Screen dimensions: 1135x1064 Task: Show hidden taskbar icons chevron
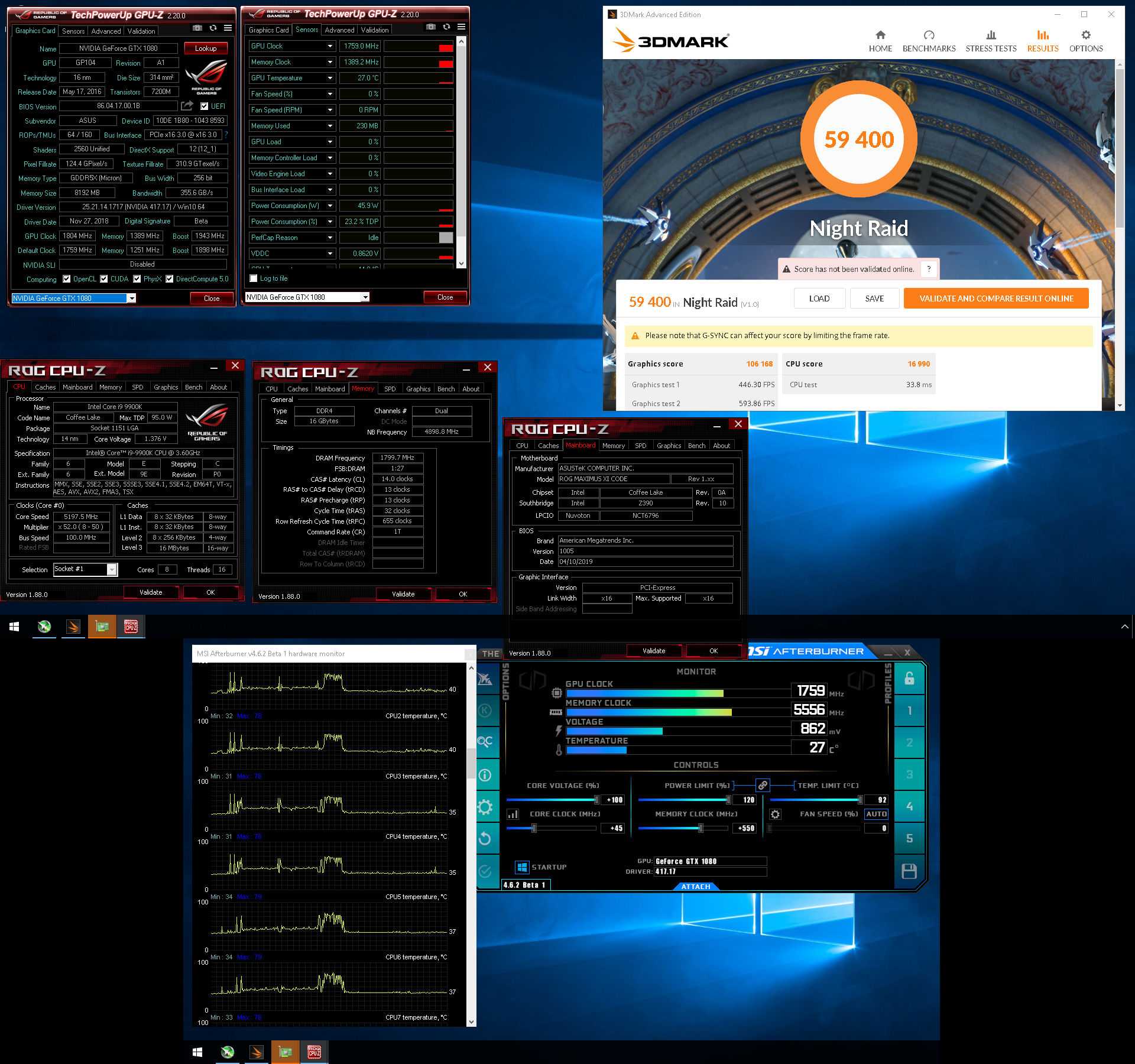[x=1124, y=627]
